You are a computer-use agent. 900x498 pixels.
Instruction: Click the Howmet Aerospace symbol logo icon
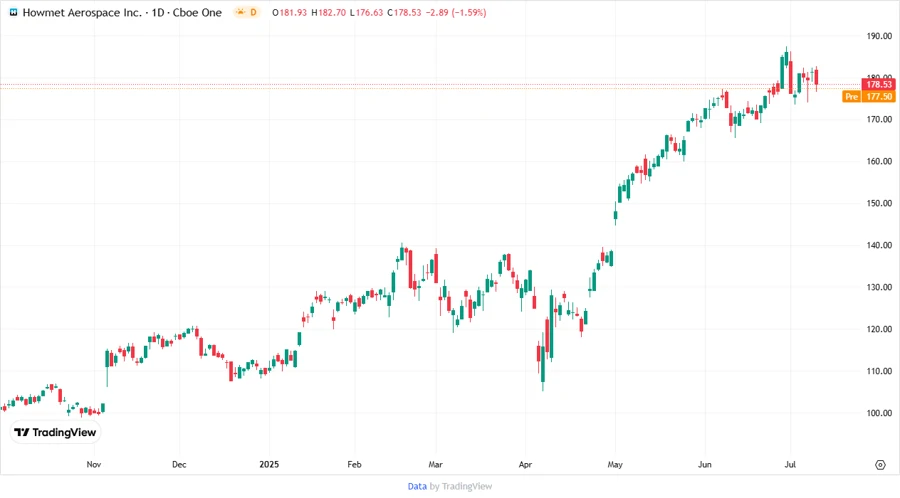(13, 12)
